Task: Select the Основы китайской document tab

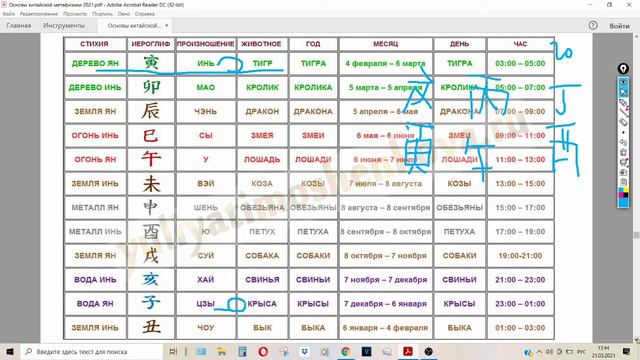Action: 134,26
